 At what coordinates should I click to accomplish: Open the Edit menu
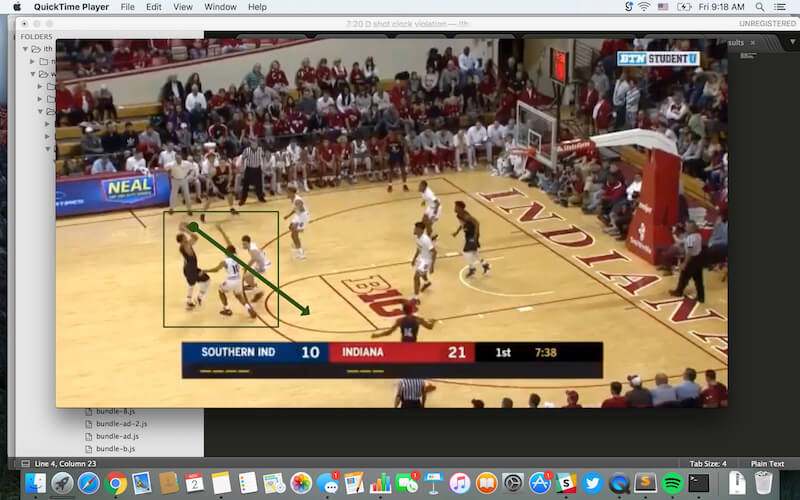click(x=154, y=7)
